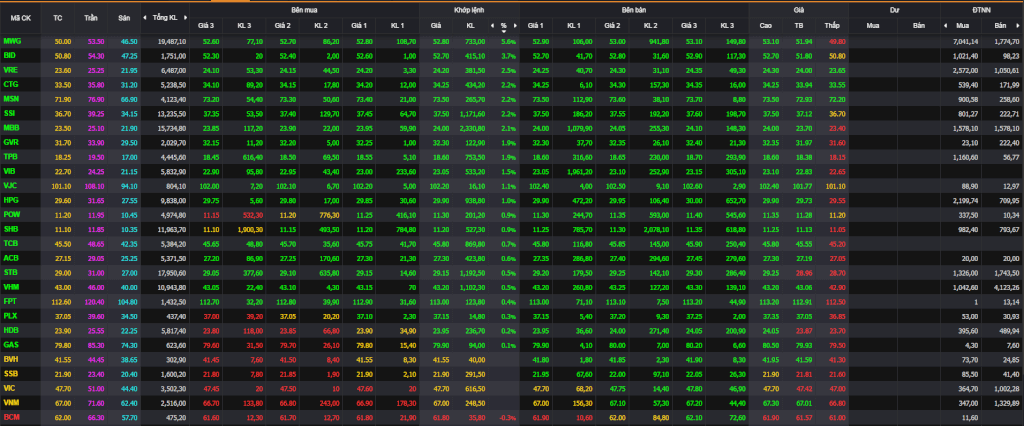Click the left arrow beside Tổng KL header

pyautogui.click(x=144, y=18)
